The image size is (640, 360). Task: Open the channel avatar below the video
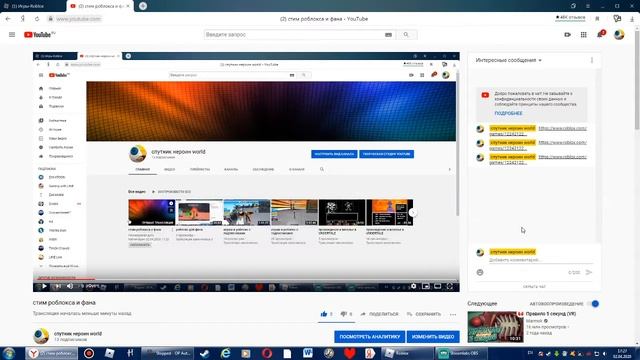pos(41,336)
